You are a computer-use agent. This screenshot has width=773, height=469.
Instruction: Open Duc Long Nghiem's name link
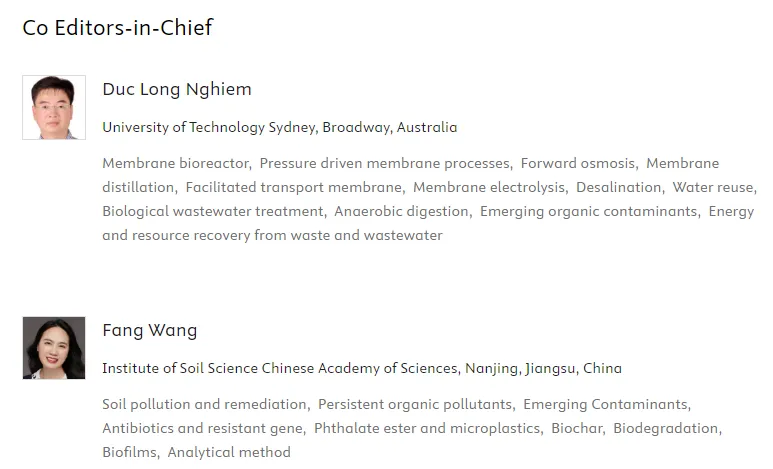177,89
